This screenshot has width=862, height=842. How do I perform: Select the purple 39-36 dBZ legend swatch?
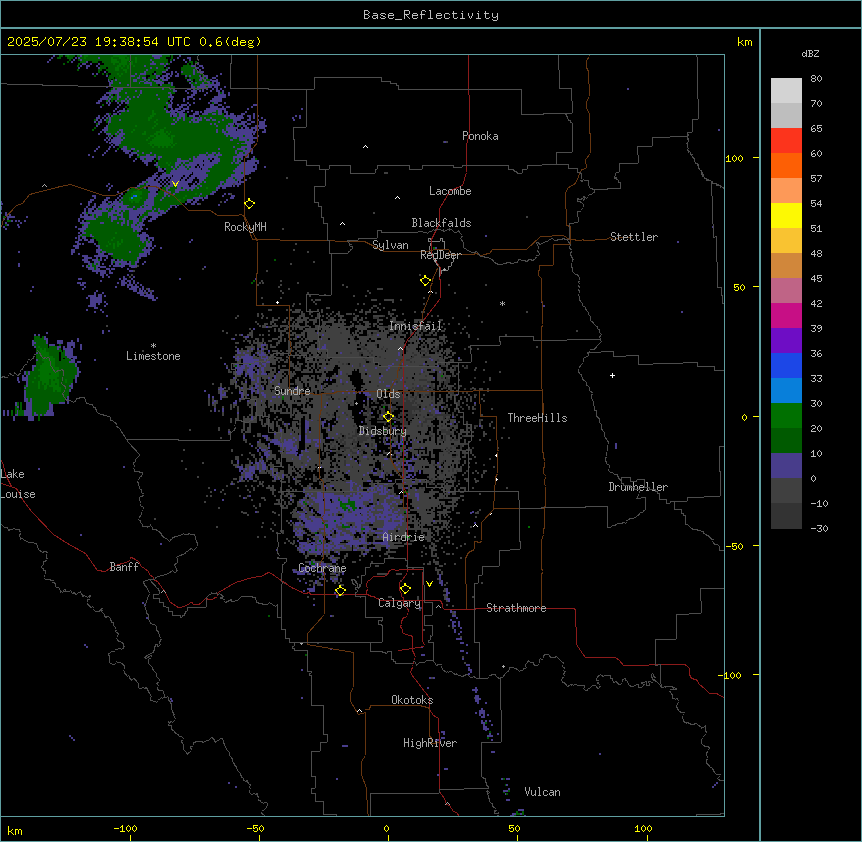786,341
